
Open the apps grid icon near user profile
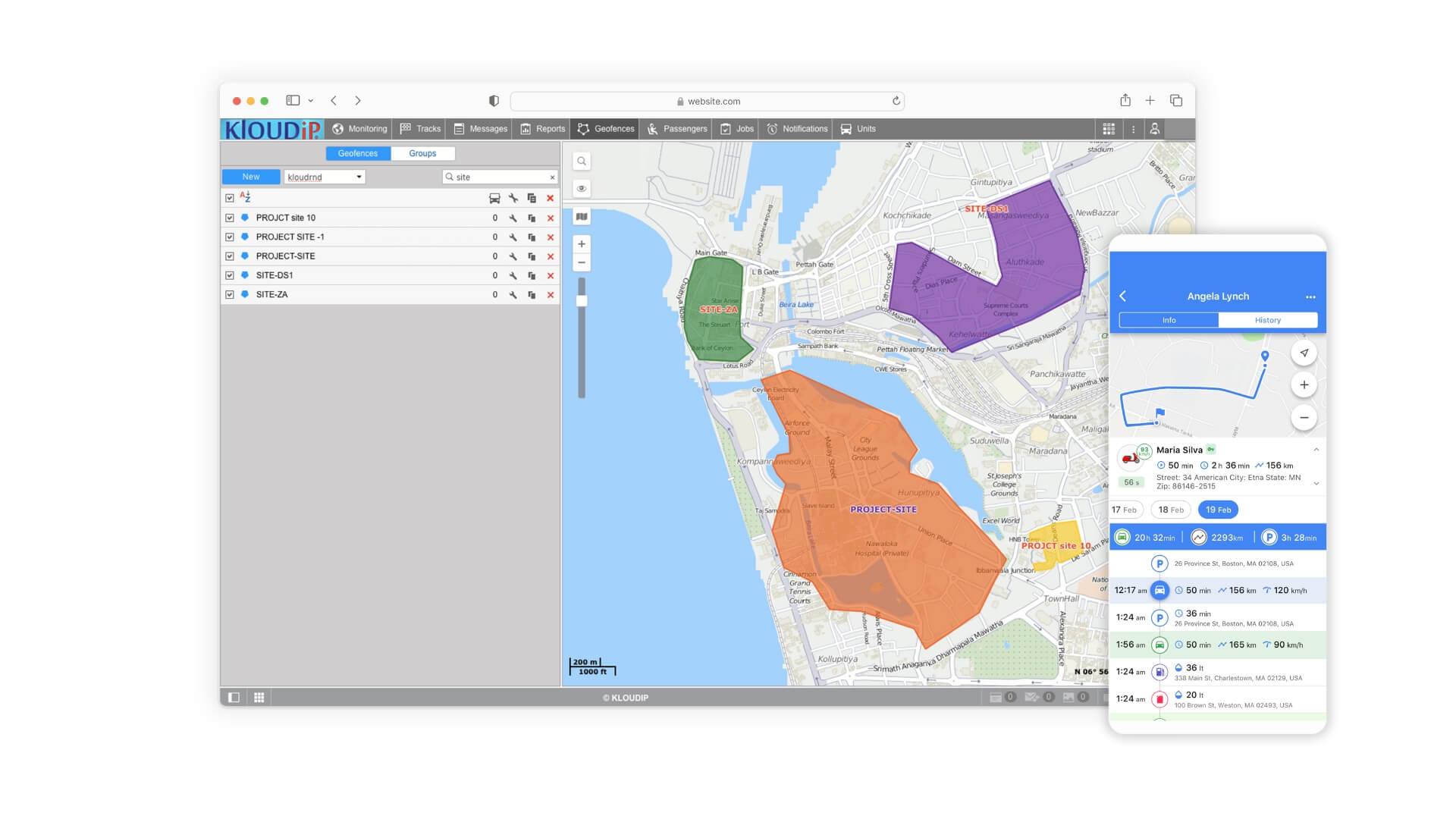coord(1108,128)
